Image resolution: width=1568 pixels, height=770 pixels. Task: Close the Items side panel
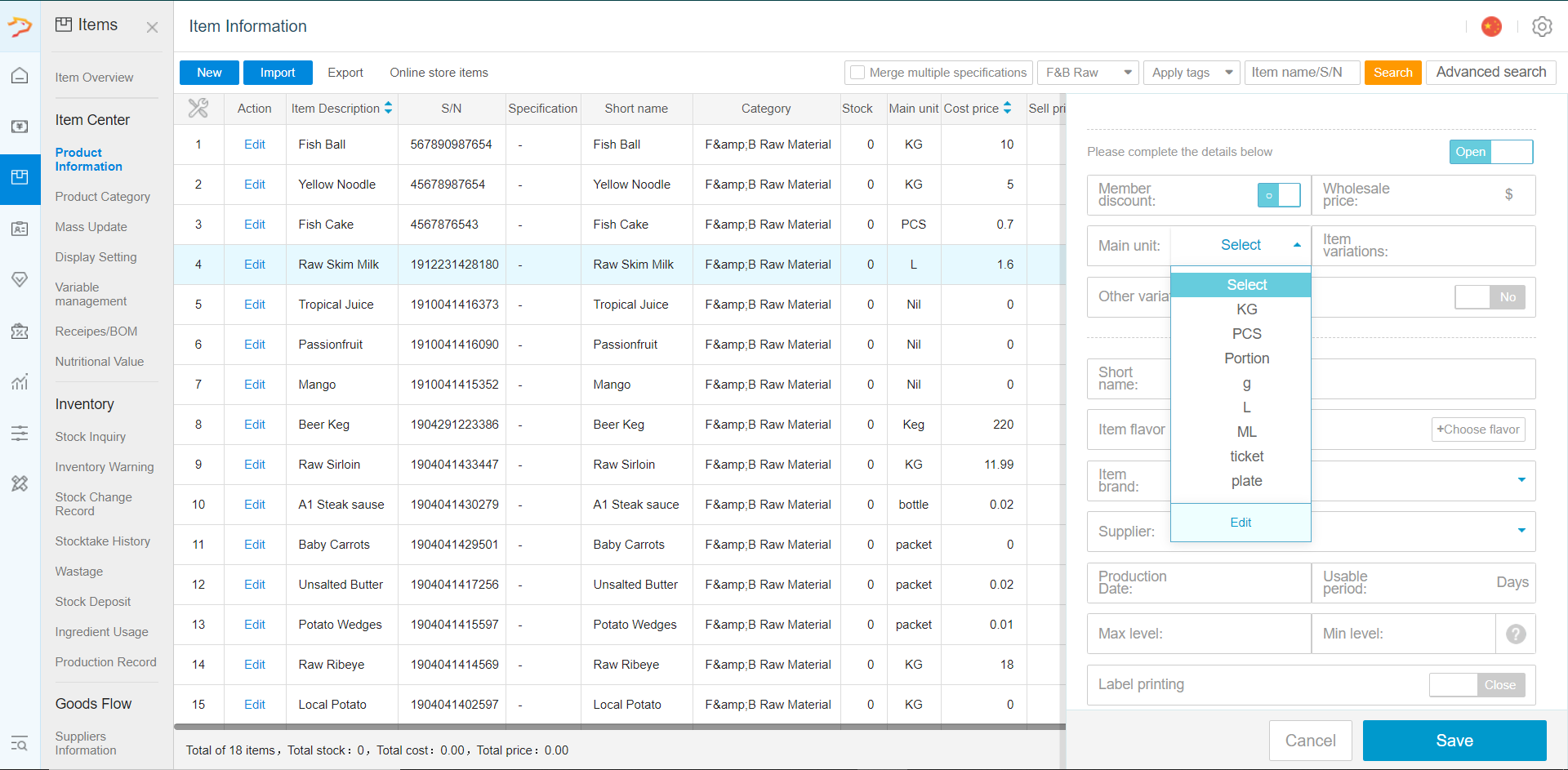[152, 27]
